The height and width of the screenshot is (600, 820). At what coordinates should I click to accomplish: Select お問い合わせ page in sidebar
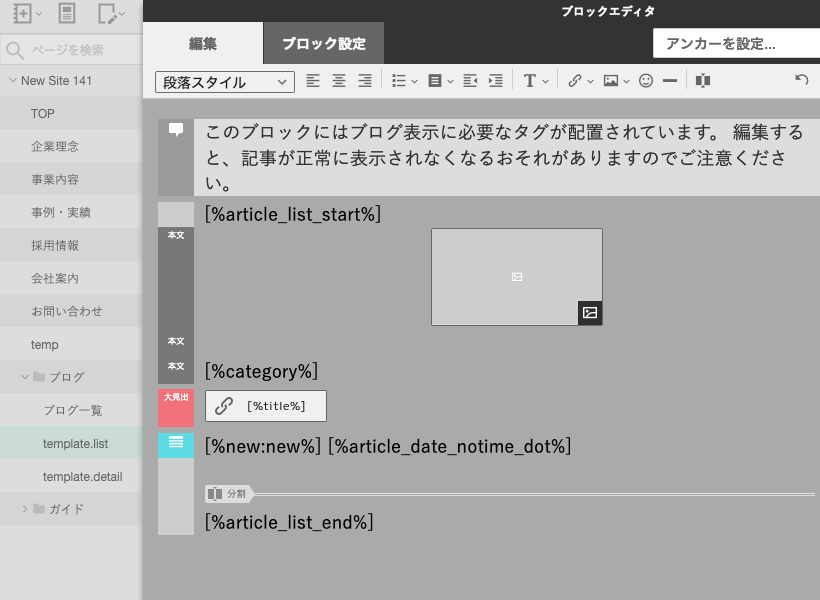tap(71, 311)
